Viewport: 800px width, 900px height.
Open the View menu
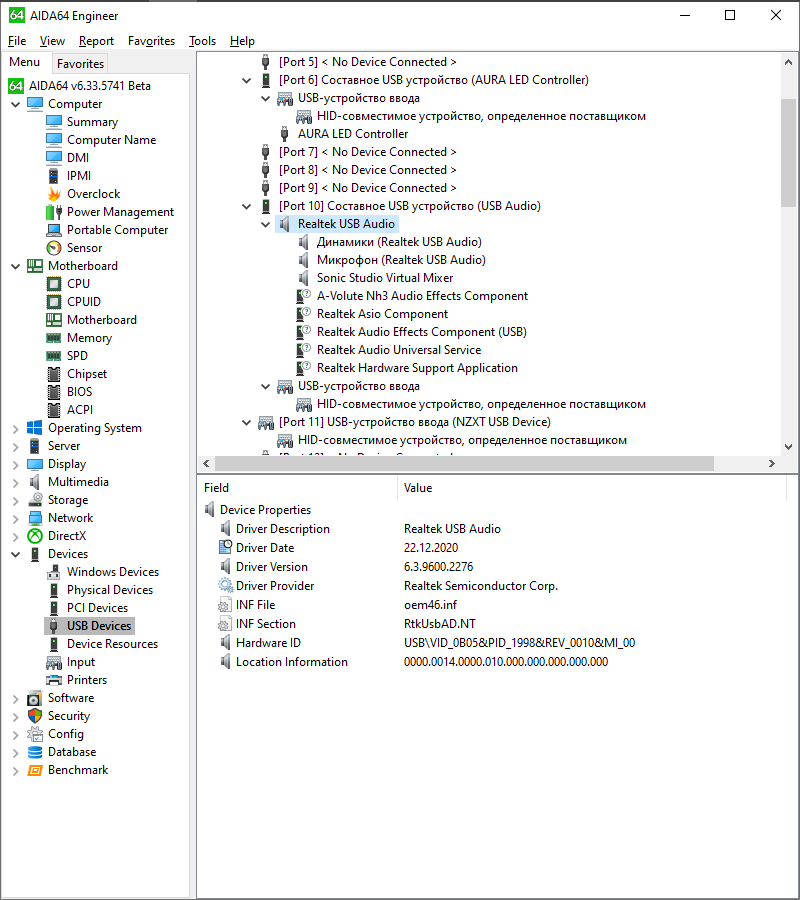tap(52, 41)
